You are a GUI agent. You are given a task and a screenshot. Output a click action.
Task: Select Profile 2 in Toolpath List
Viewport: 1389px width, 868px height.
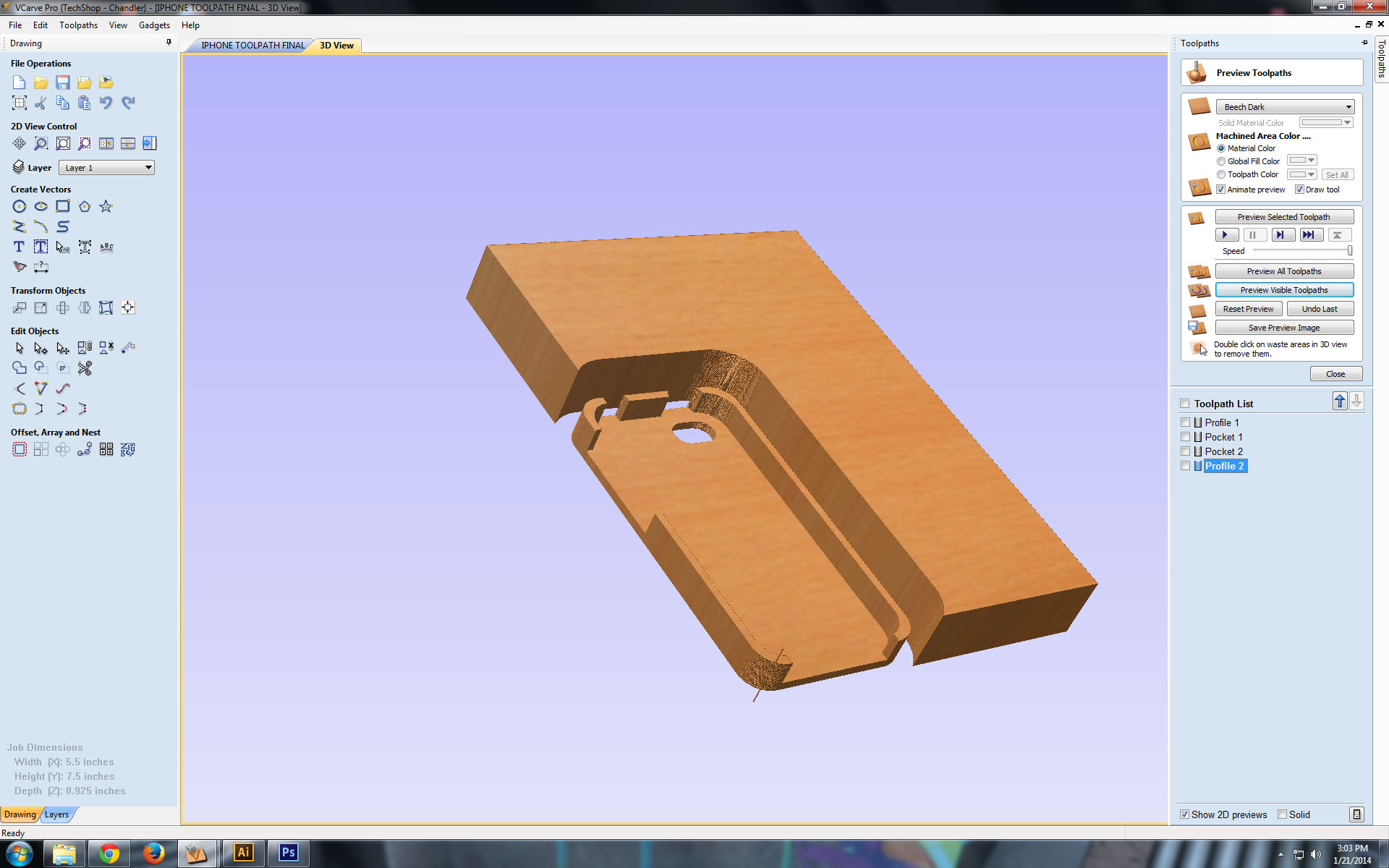pyautogui.click(x=1224, y=466)
